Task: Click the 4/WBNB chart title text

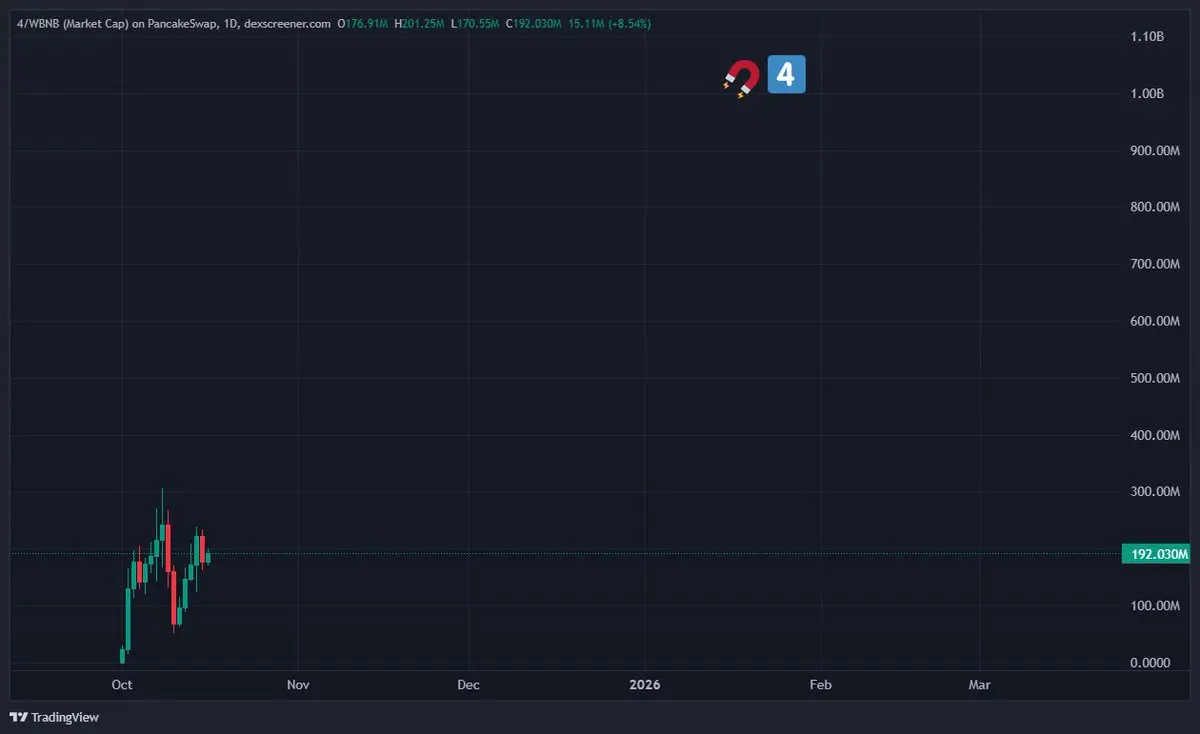Action: [x=172, y=23]
